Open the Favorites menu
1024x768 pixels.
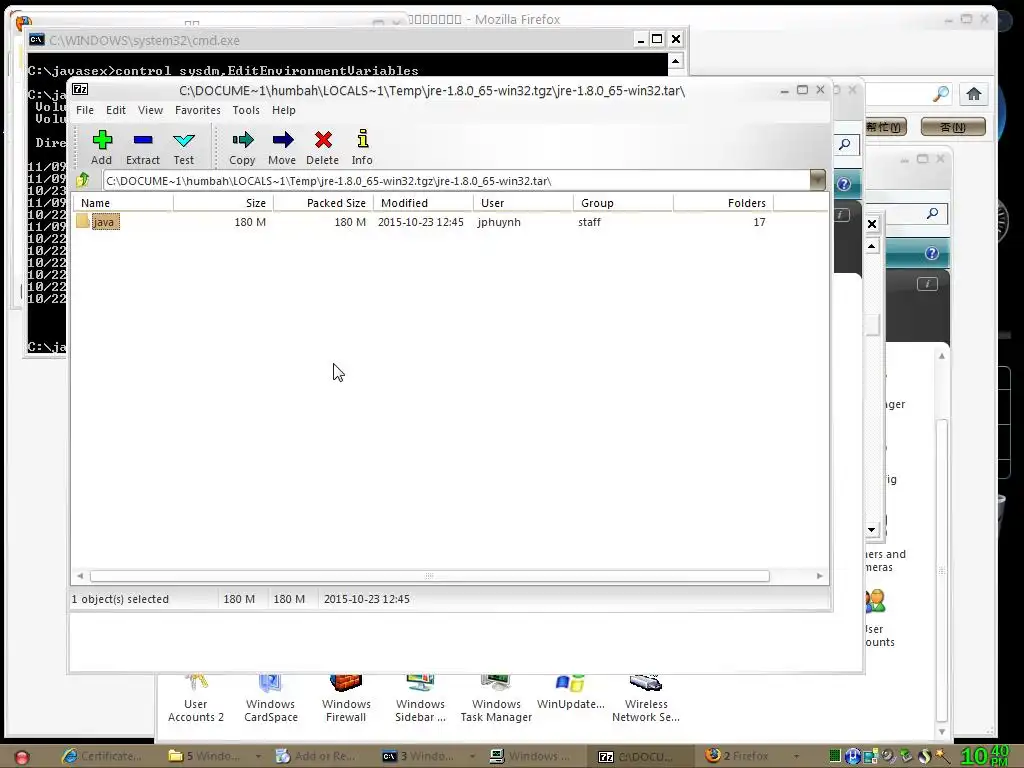click(197, 110)
